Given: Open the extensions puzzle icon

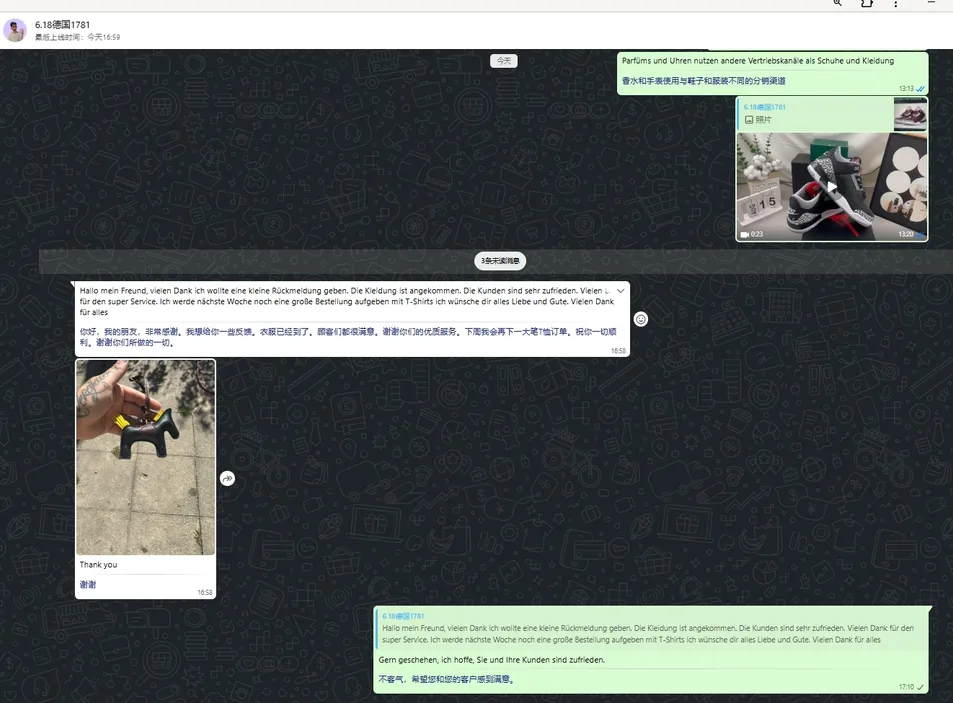Looking at the screenshot, I should click(867, 4).
